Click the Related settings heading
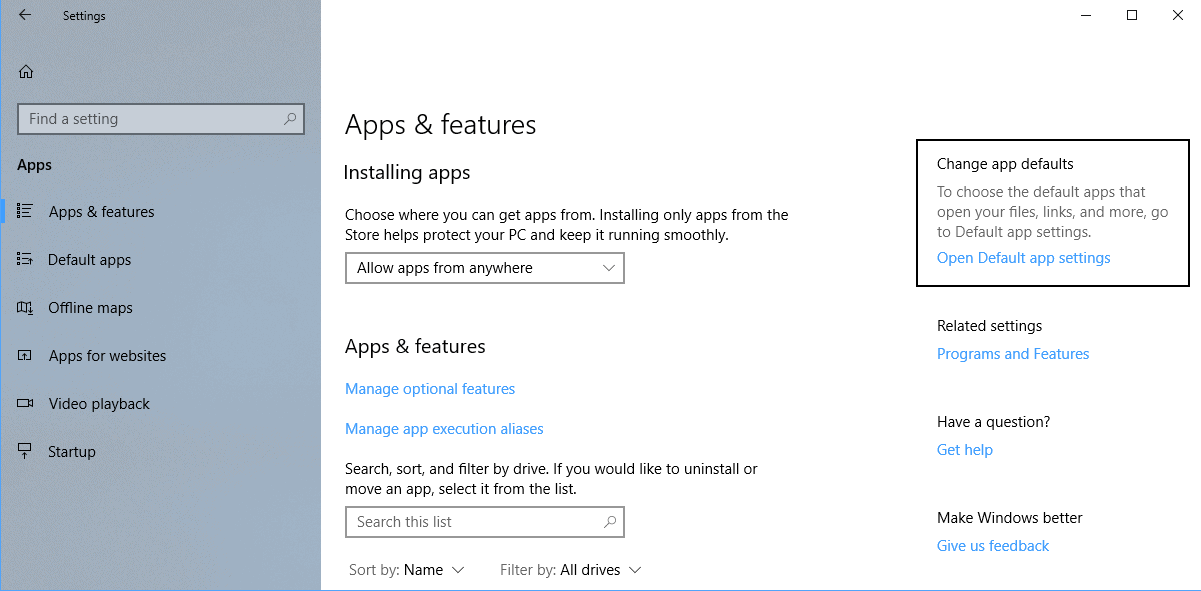The image size is (1201, 591). [989, 326]
